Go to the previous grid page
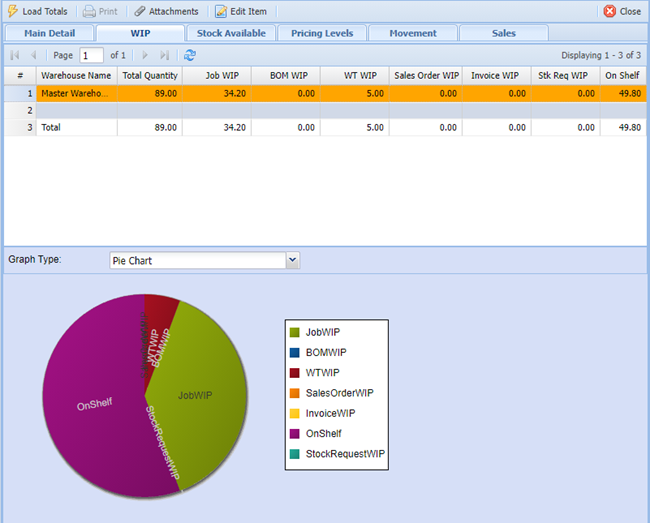This screenshot has height=523, width=650. coord(35,55)
